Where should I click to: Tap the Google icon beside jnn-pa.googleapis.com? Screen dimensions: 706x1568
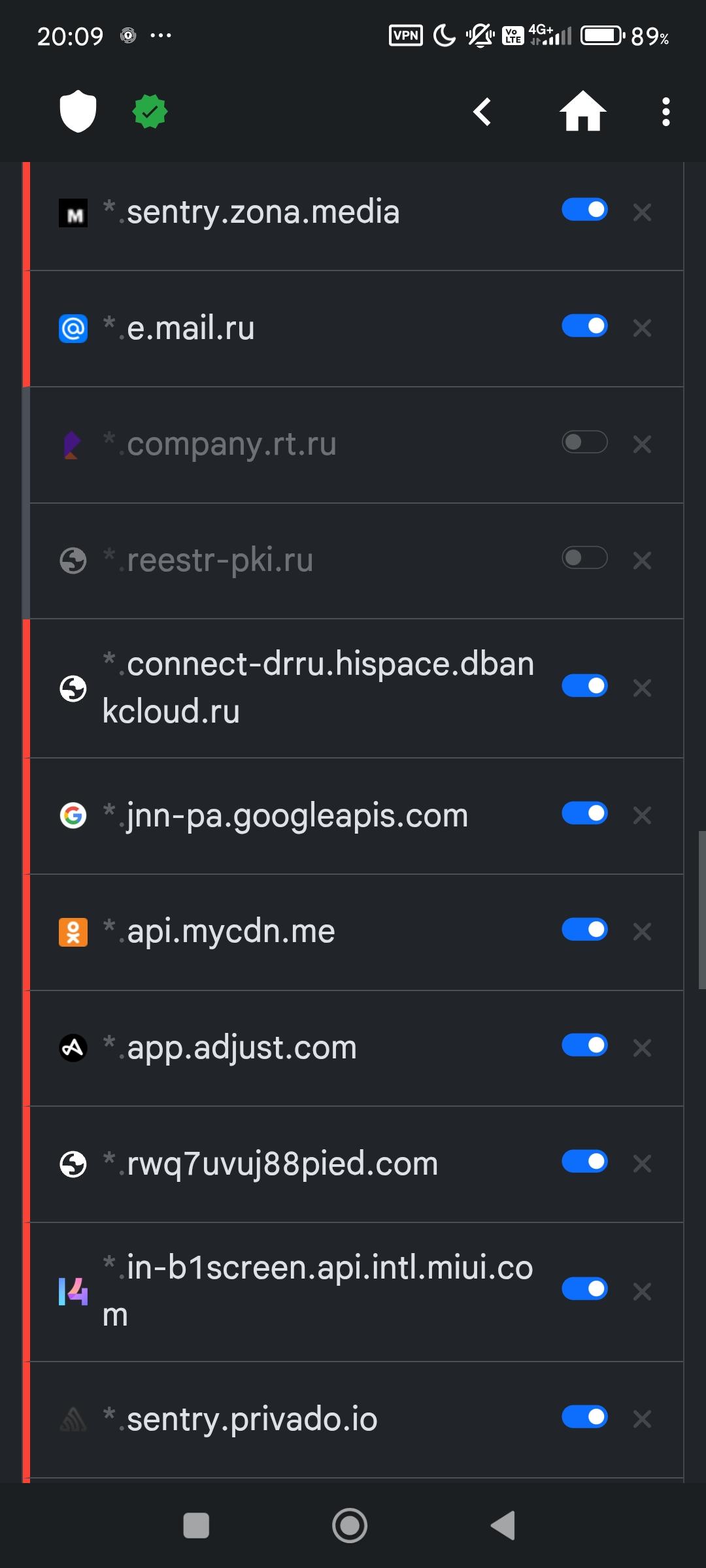[73, 815]
